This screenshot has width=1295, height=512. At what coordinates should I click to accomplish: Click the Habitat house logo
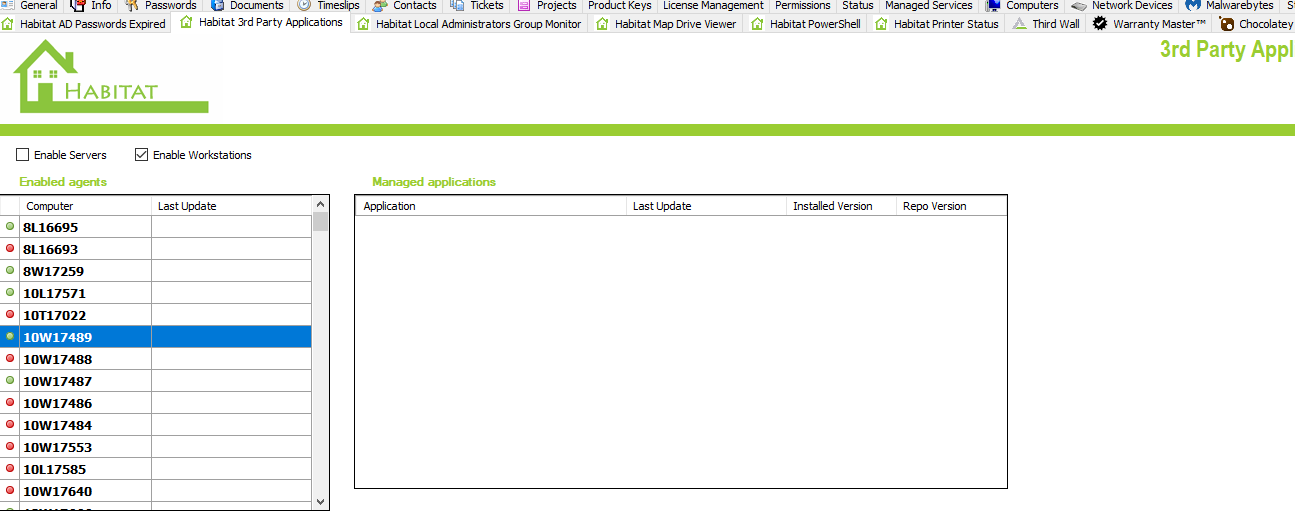tap(44, 77)
